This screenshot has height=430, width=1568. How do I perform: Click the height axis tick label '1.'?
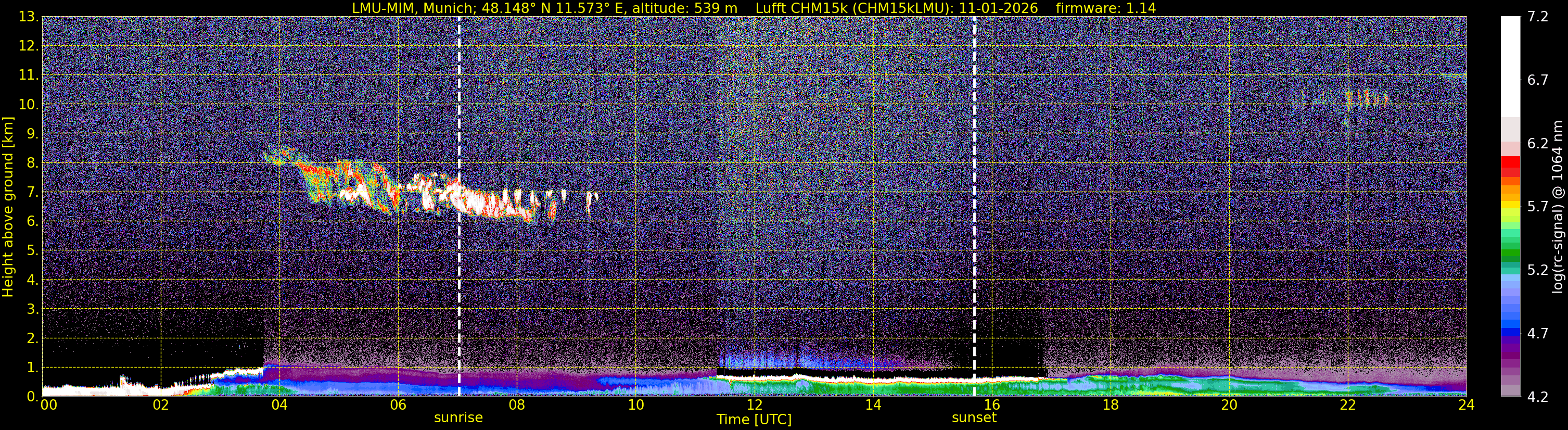click(32, 368)
